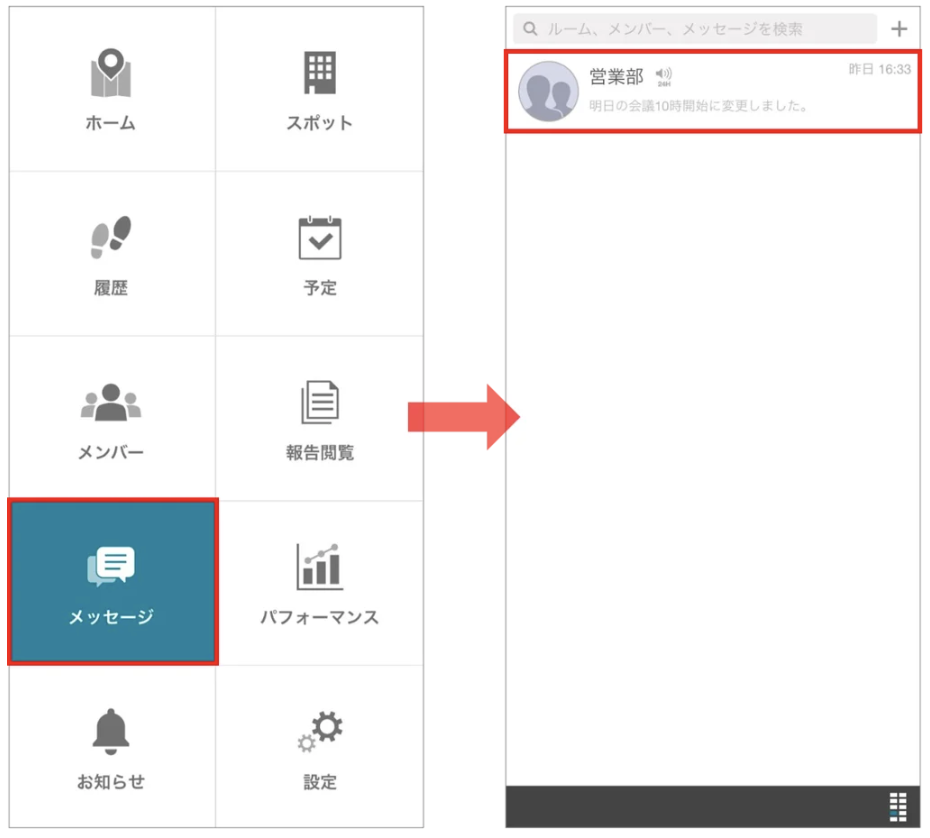Image resolution: width=930 pixels, height=838 pixels.
Task: Open the お知らせ bell icon
Action: [x=111, y=731]
